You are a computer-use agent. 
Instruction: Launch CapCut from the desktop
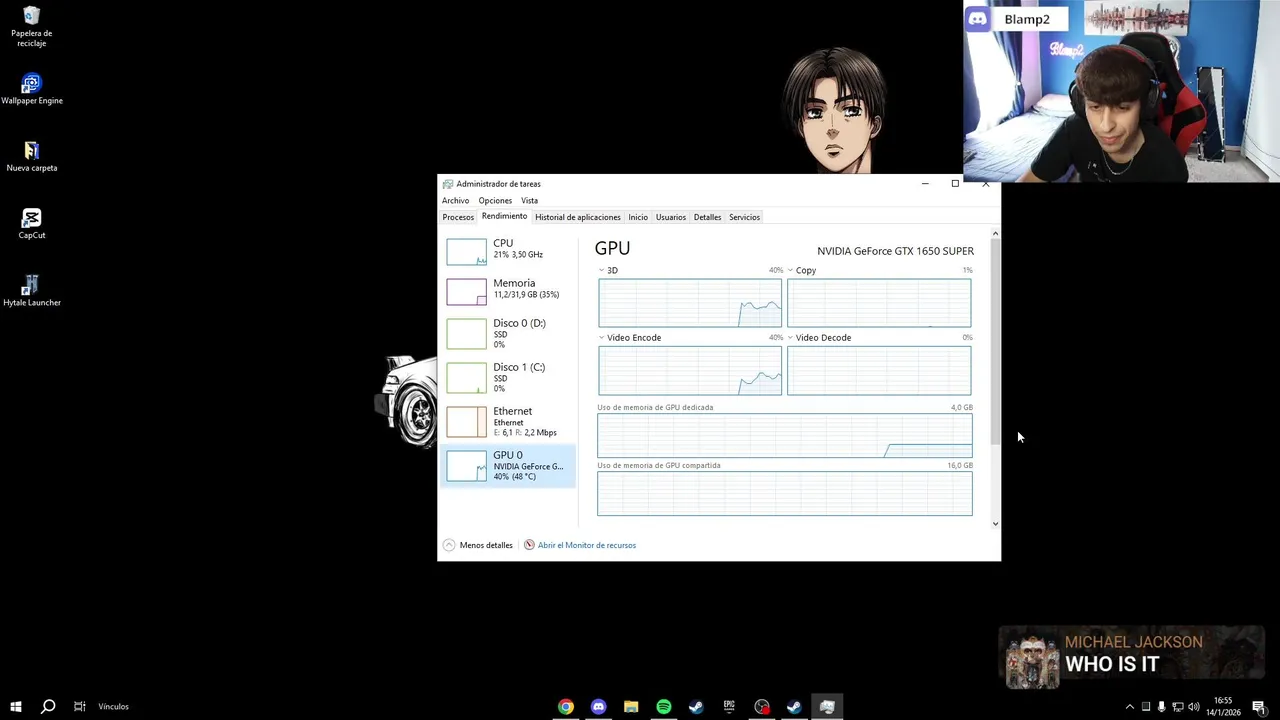[31, 224]
